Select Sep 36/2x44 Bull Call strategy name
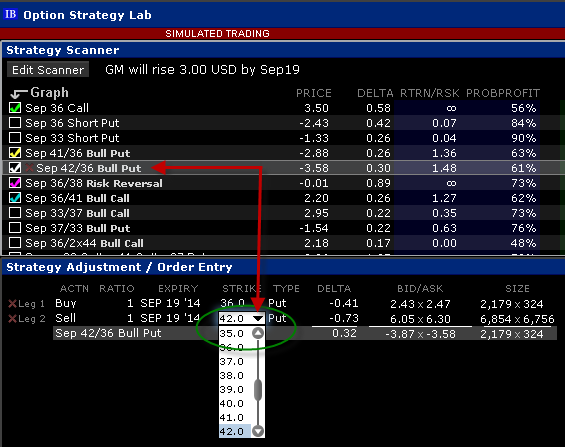The width and height of the screenshot is (565, 447). (x=84, y=243)
